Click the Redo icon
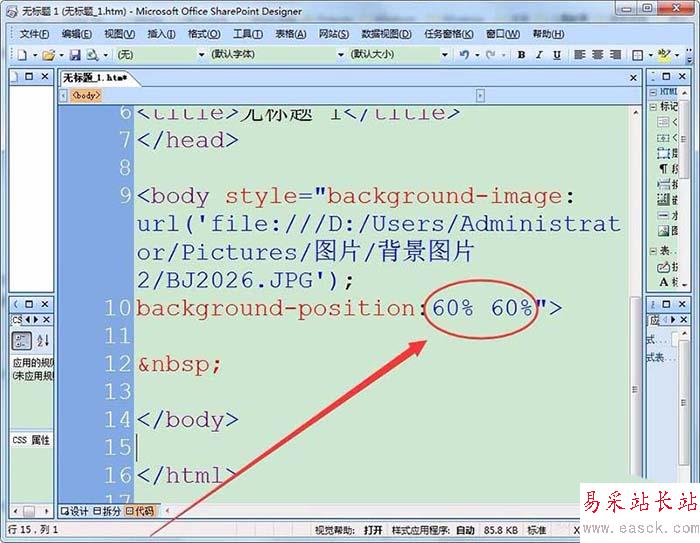Image resolution: width=700 pixels, height=543 pixels. click(x=491, y=55)
